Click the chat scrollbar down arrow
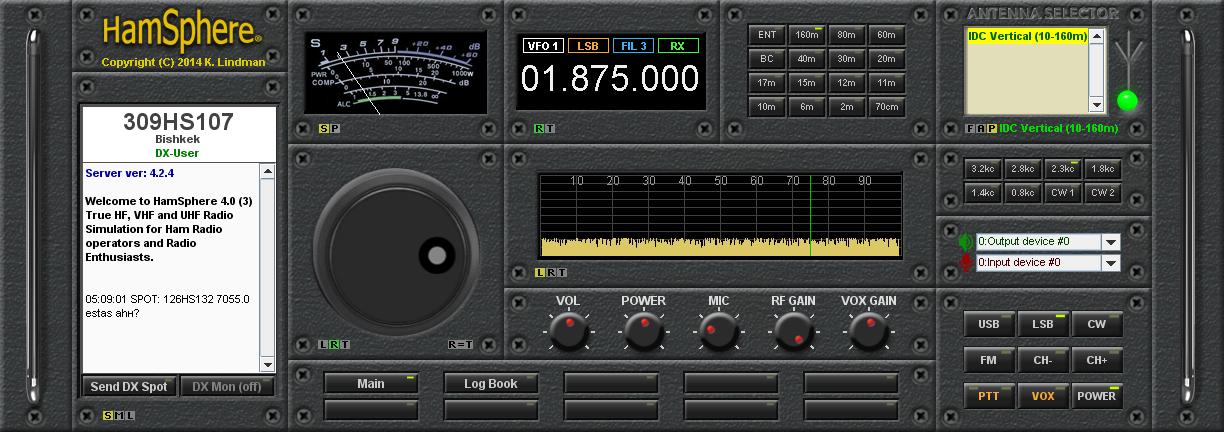1224x432 pixels. [x=267, y=365]
